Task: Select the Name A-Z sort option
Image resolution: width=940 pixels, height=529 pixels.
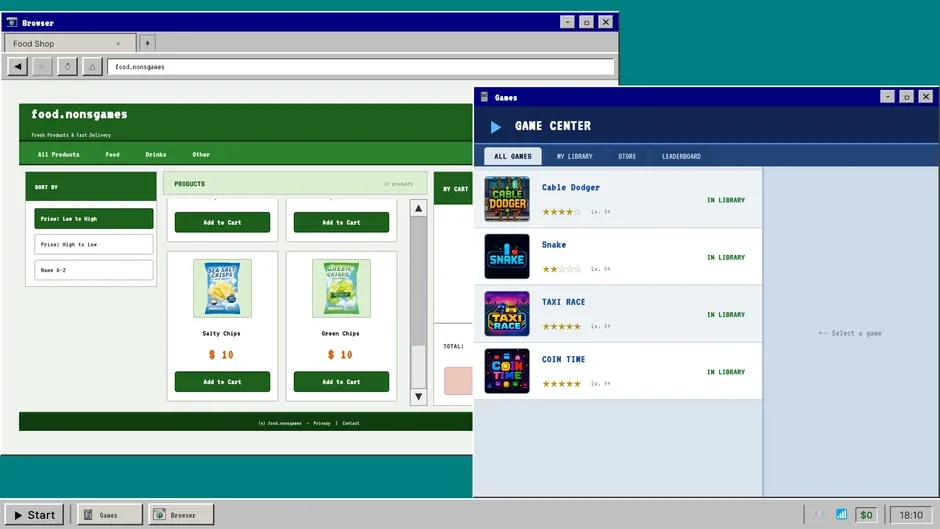Action: pos(94,270)
